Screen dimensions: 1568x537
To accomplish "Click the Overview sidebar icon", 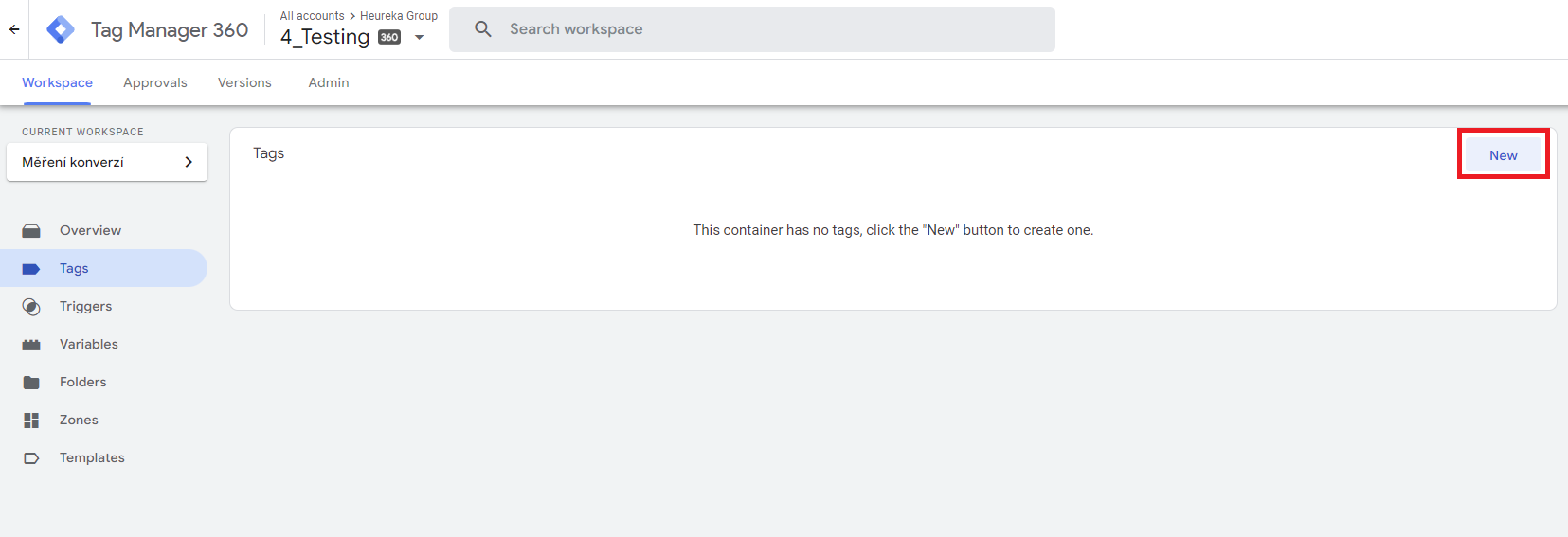I will coord(31,231).
